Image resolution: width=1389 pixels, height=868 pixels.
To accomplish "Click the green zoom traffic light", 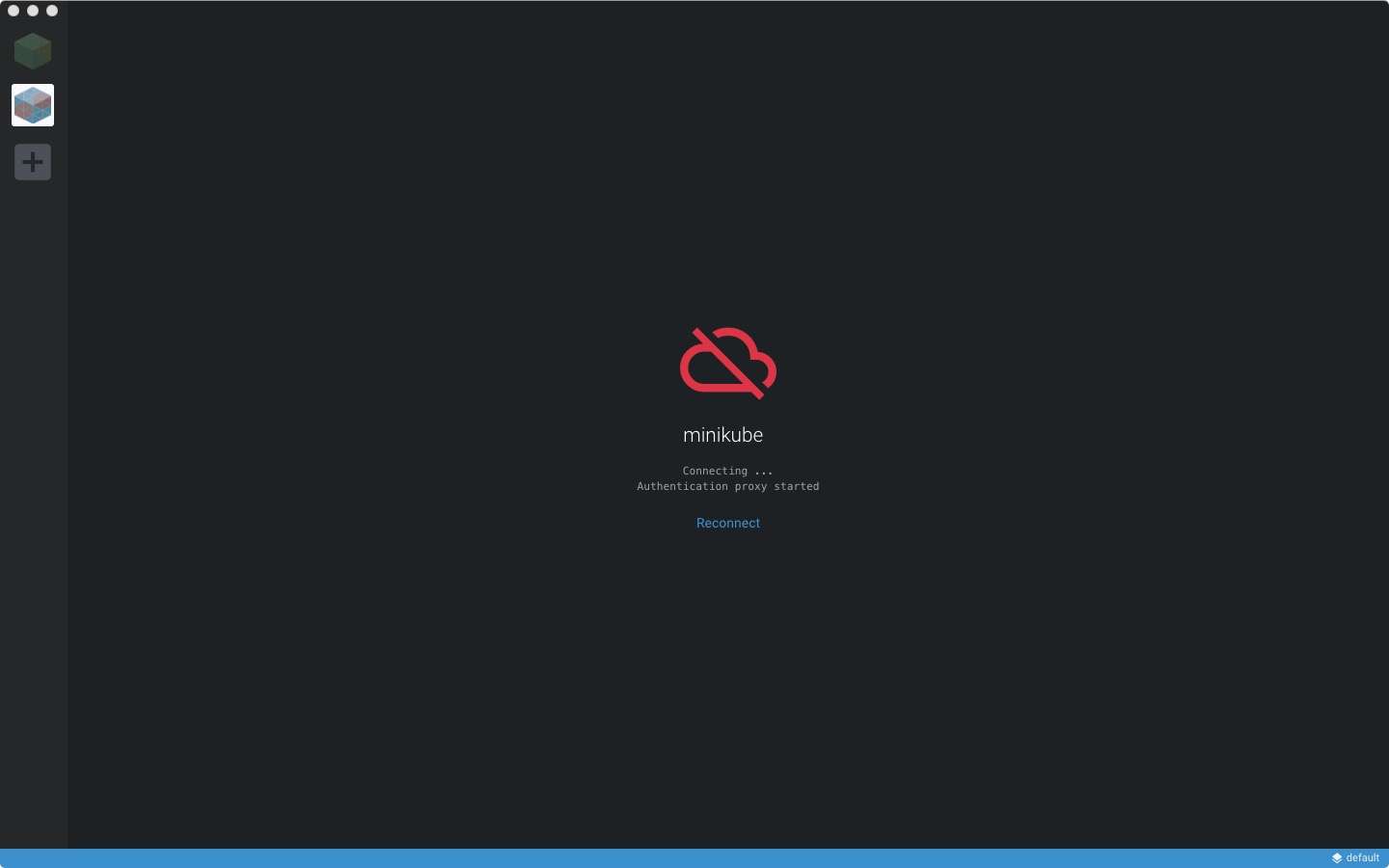I will point(51,11).
